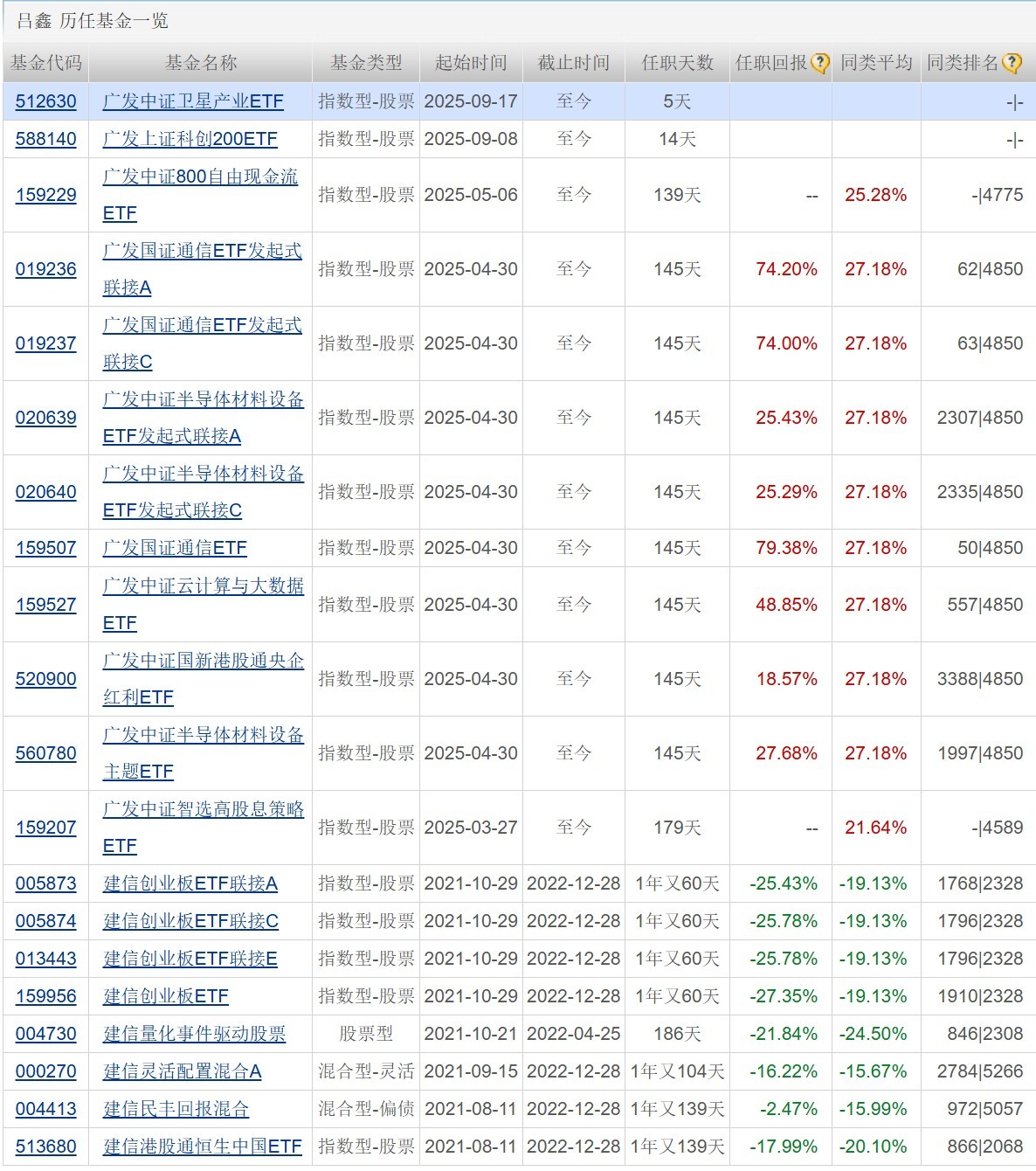Select the 74.20% return value

(x=786, y=269)
